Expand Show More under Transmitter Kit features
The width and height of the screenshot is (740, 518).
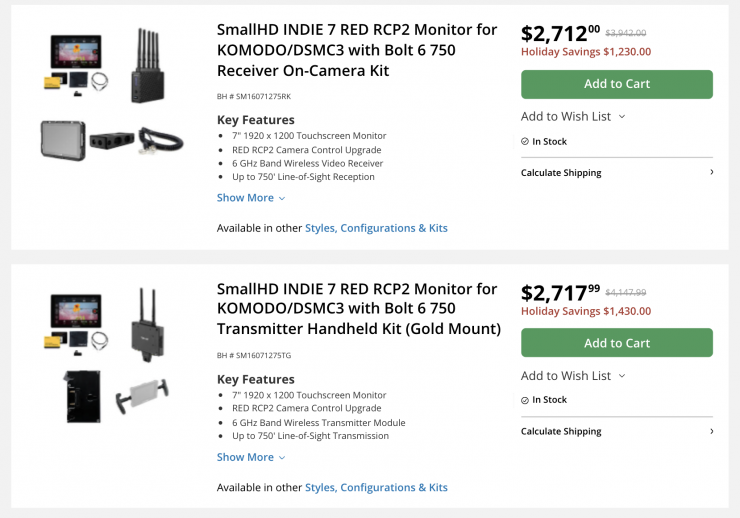(251, 457)
